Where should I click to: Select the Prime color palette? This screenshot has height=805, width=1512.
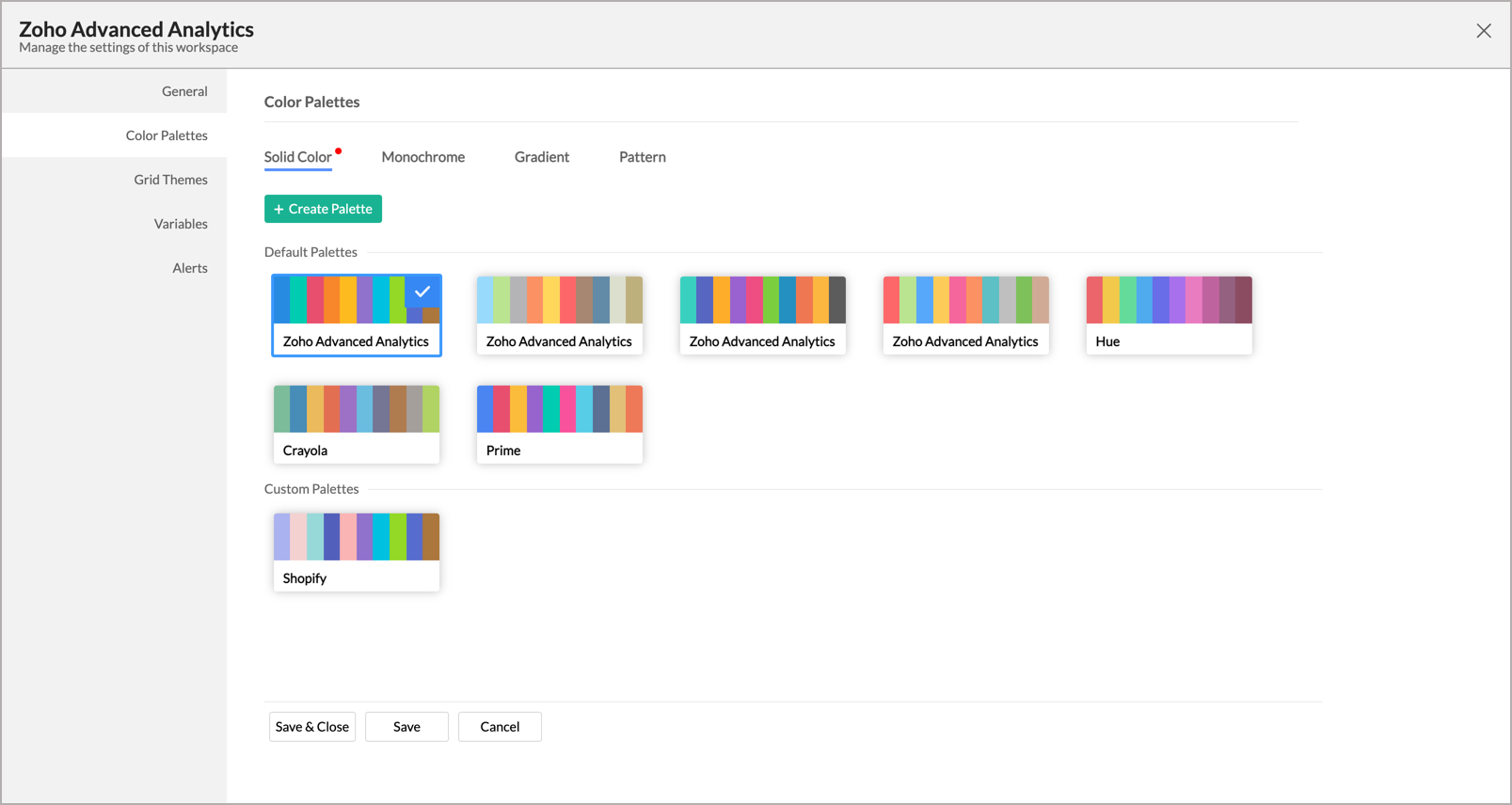pyautogui.click(x=559, y=424)
